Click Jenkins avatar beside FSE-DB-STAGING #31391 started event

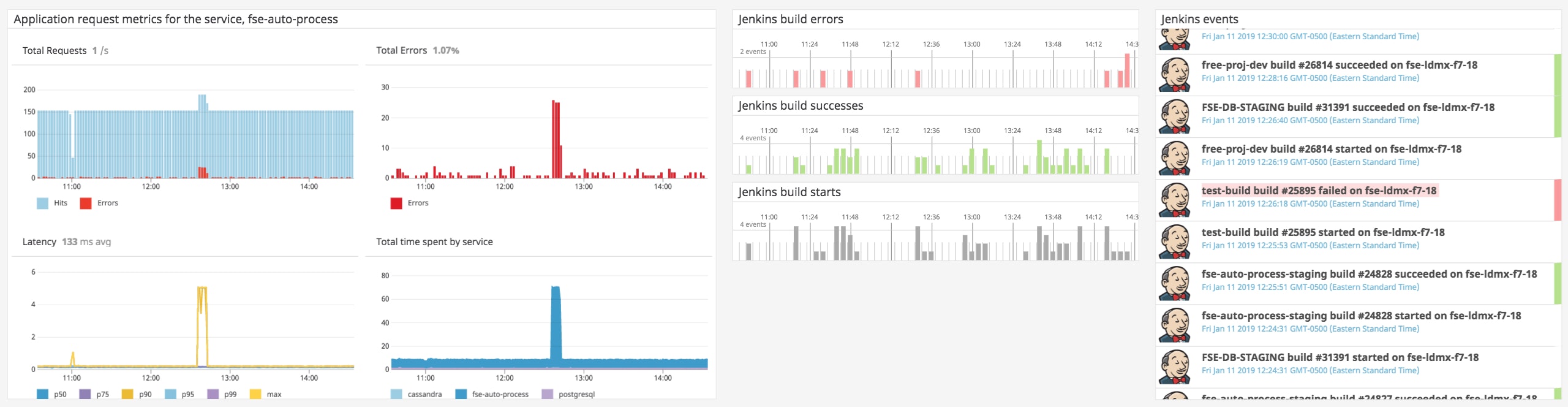coord(1174,366)
